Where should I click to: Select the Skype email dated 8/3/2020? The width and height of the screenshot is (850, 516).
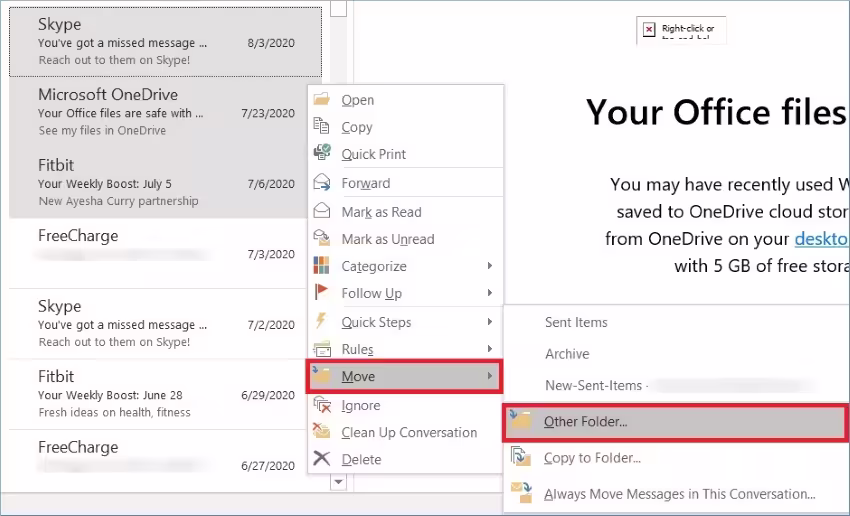coord(165,42)
